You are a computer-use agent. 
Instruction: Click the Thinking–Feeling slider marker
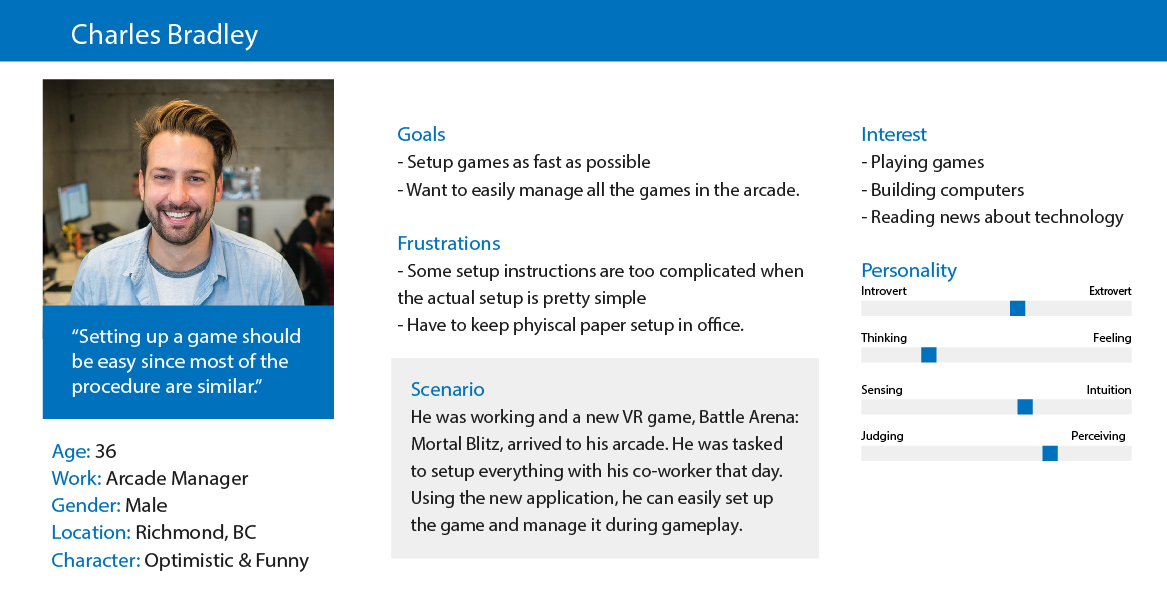pyautogui.click(x=928, y=355)
